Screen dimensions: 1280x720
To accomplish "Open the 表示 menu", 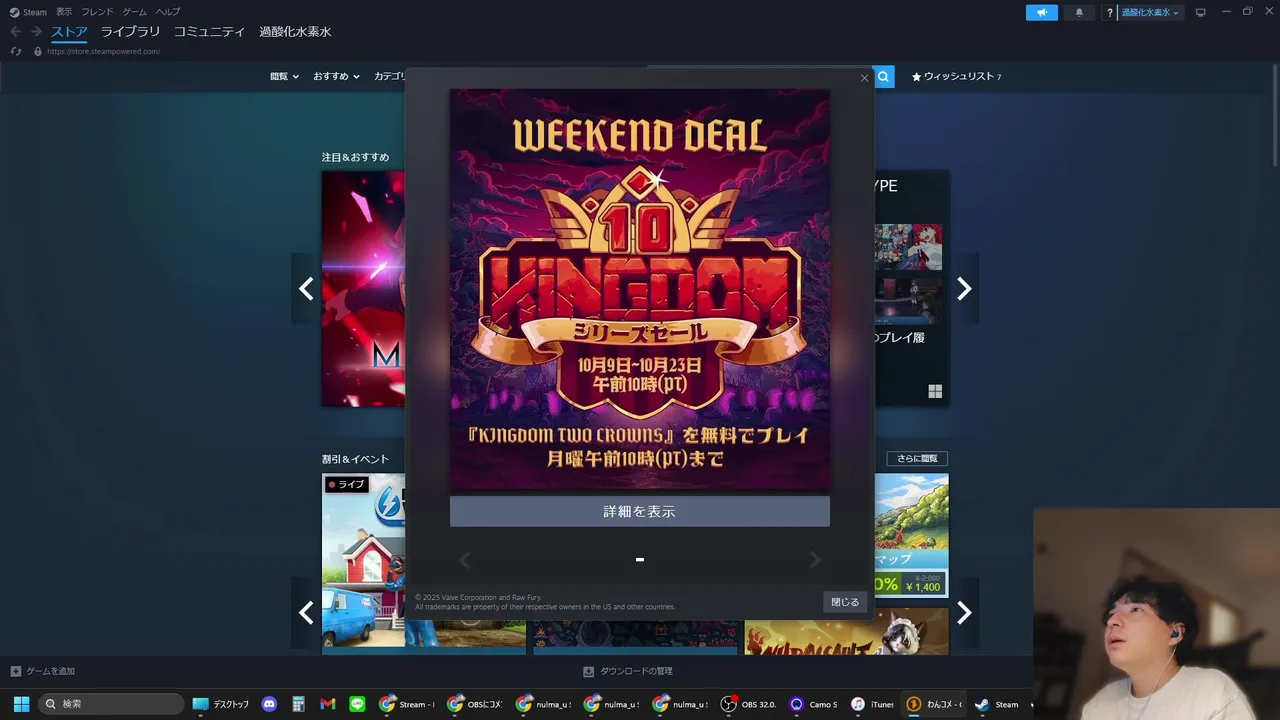I will pyautogui.click(x=64, y=12).
